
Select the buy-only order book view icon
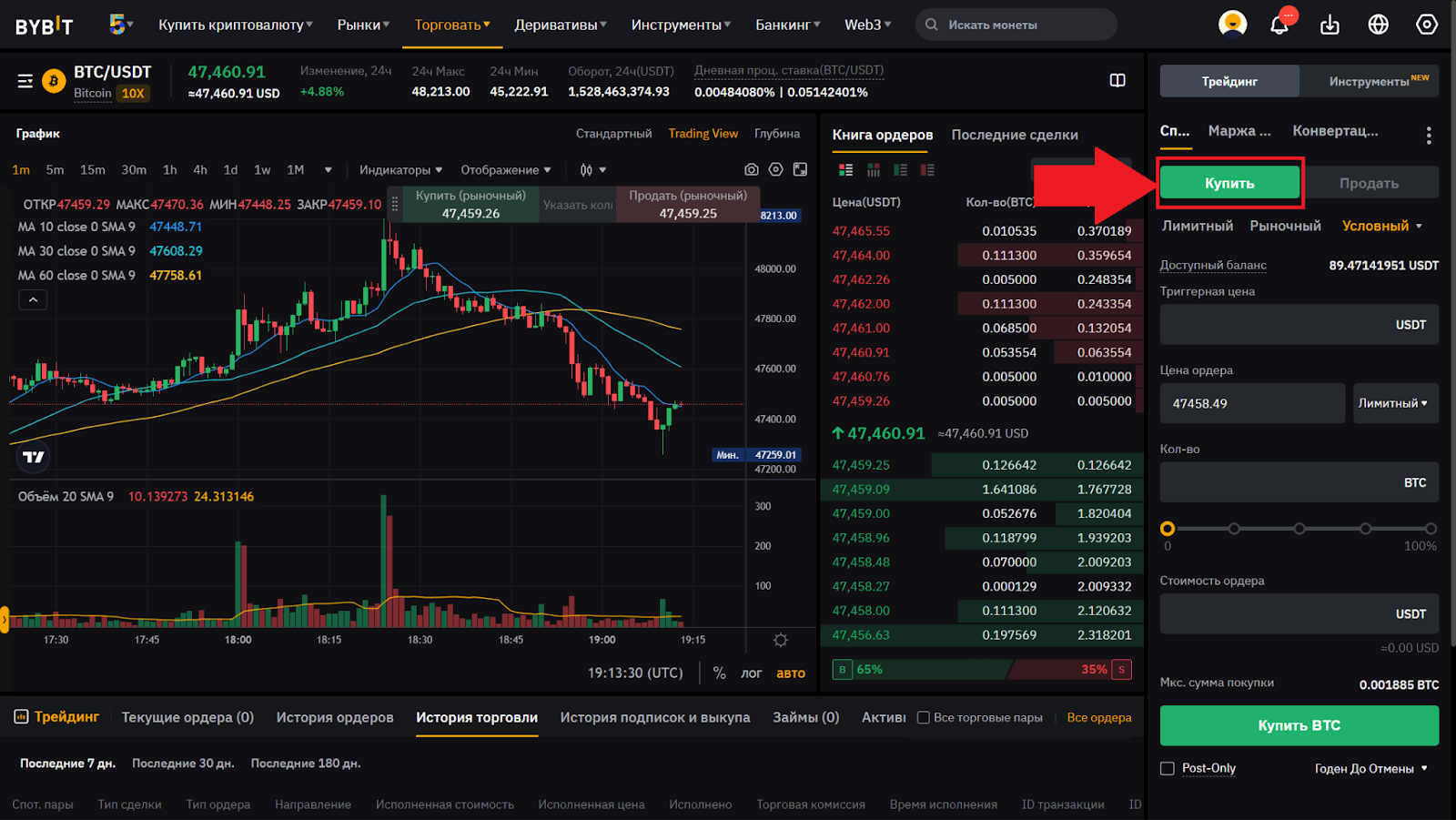[x=901, y=170]
